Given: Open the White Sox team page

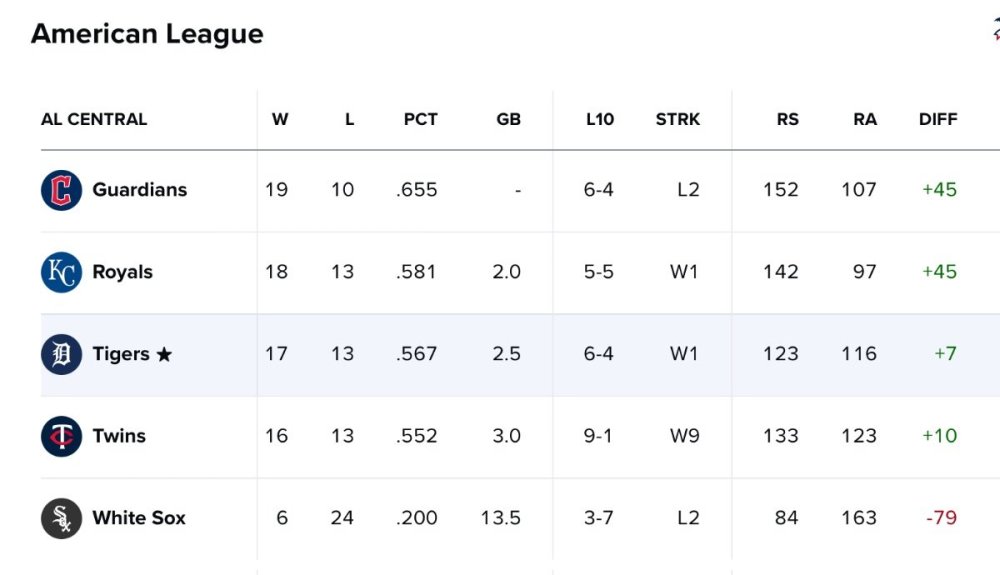Looking at the screenshot, I should (x=139, y=518).
